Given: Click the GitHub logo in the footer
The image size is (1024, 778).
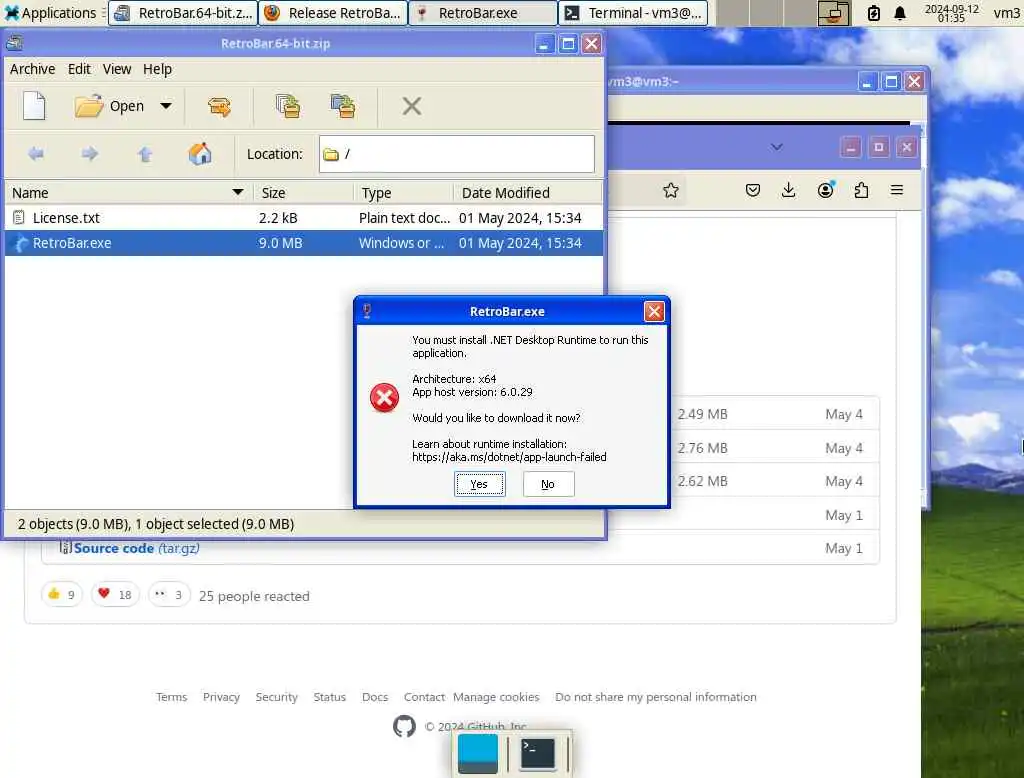Looking at the screenshot, I should click(x=404, y=726).
